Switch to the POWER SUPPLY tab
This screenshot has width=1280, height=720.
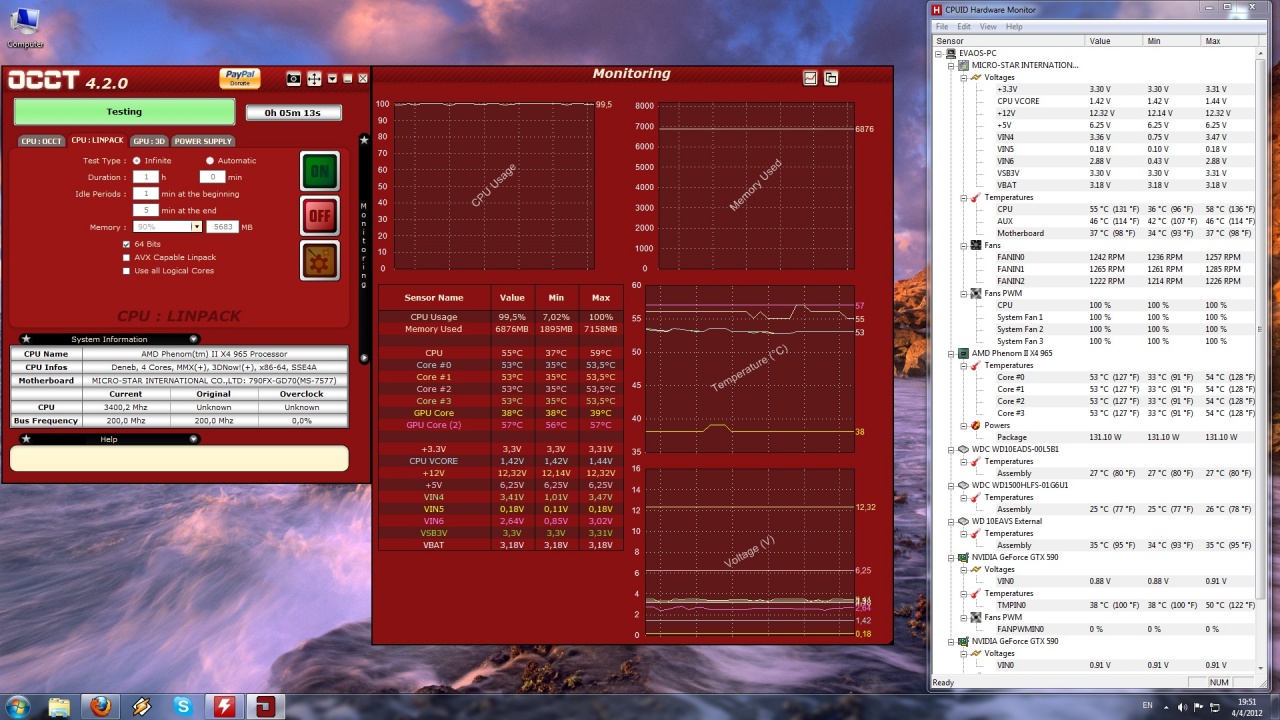(x=203, y=141)
